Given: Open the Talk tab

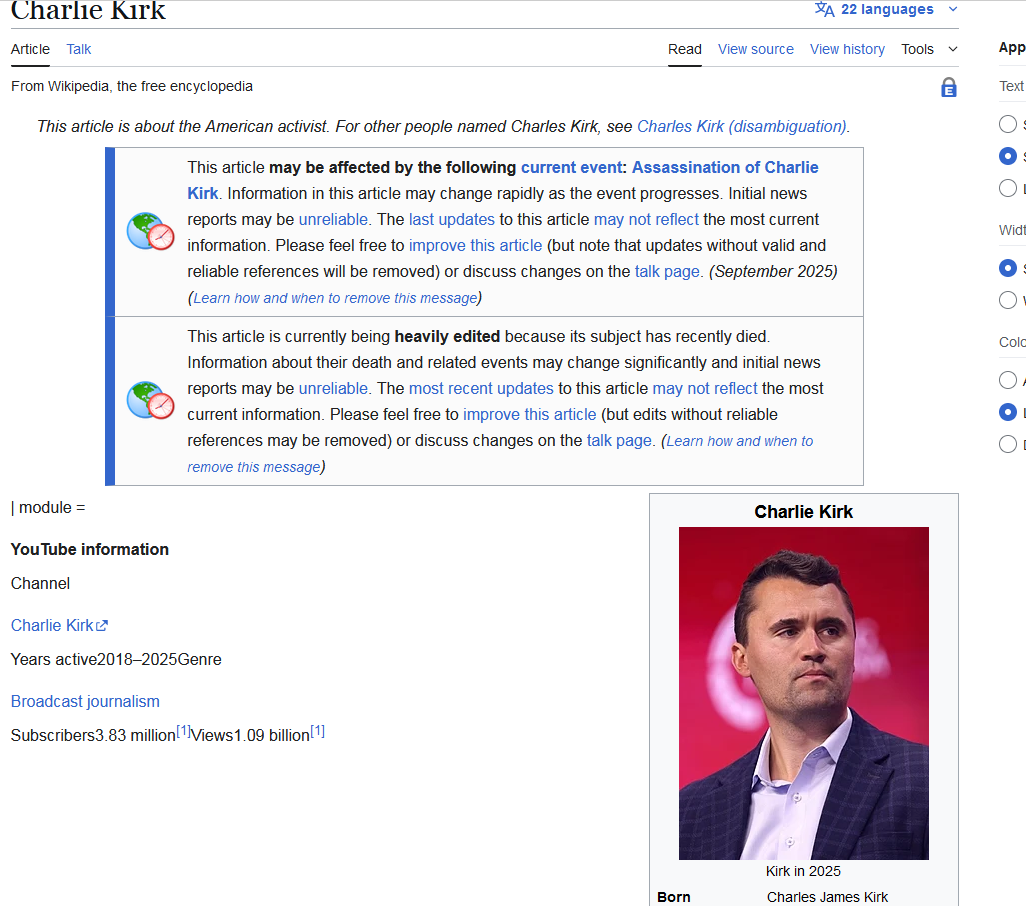Looking at the screenshot, I should click(79, 49).
